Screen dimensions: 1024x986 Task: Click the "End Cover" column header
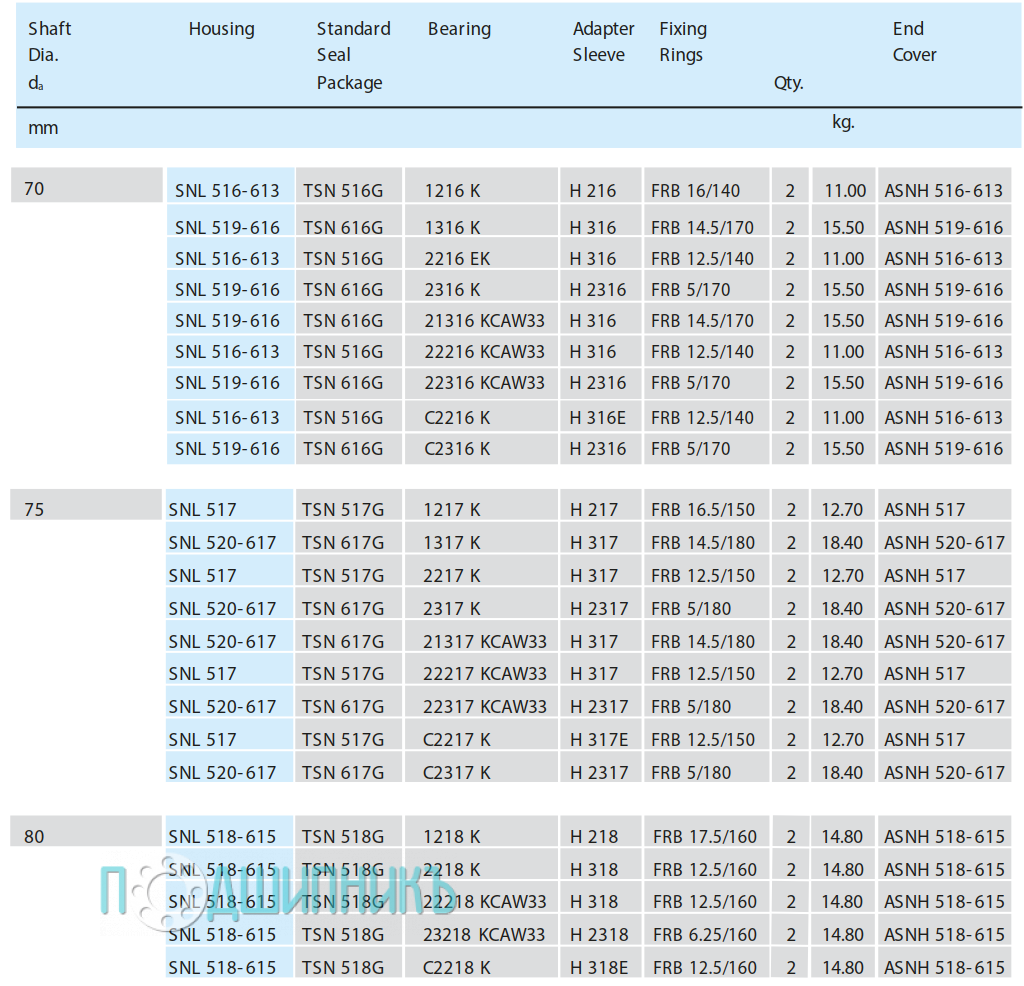[914, 42]
